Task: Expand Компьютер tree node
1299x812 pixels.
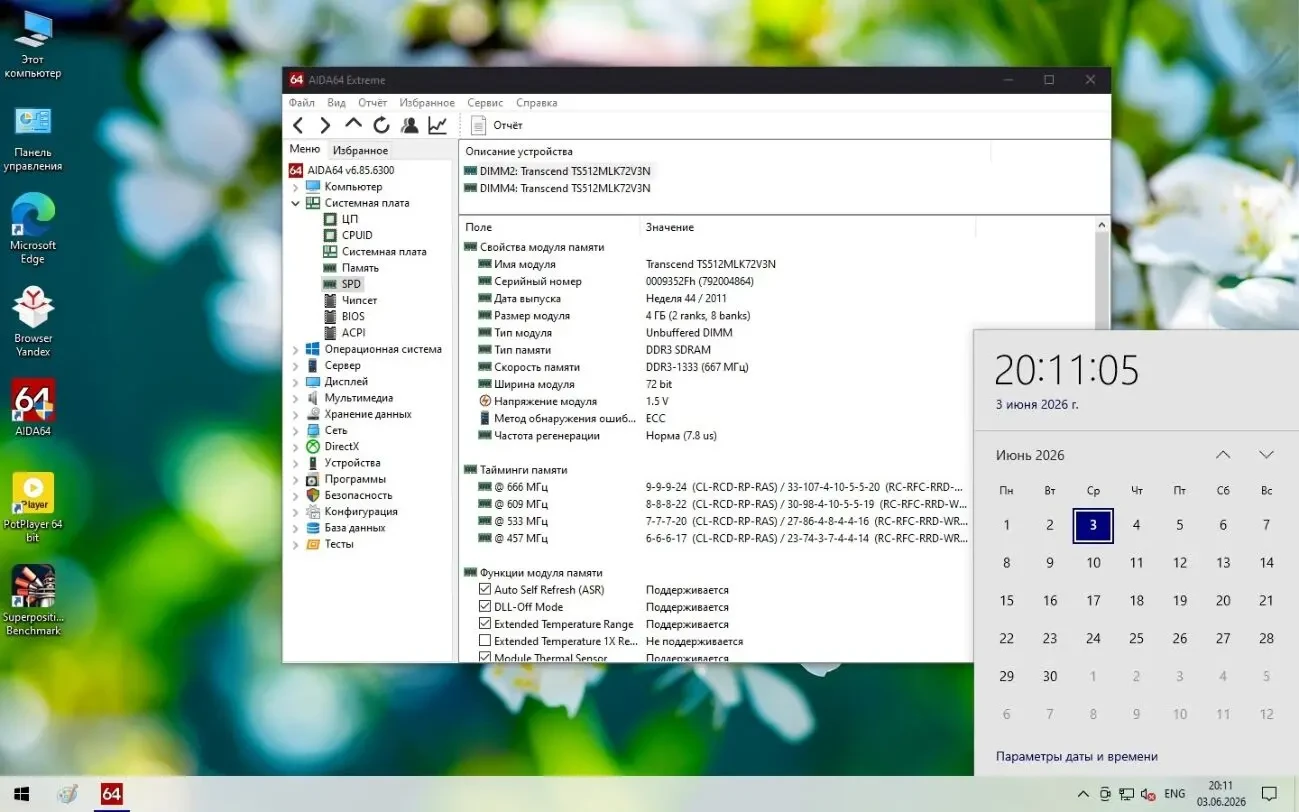Action: tap(295, 187)
